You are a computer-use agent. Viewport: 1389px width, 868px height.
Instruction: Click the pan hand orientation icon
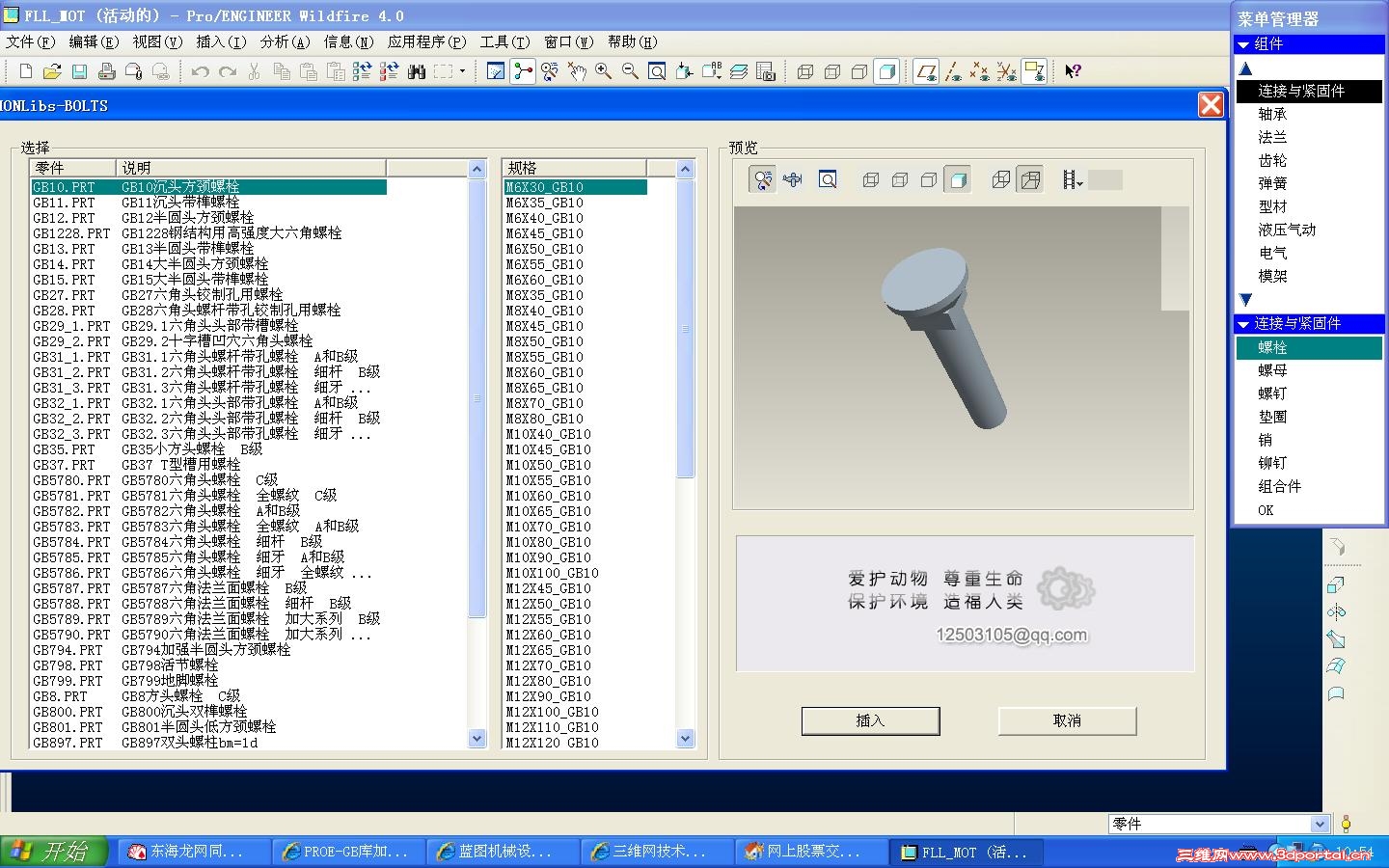click(x=577, y=71)
